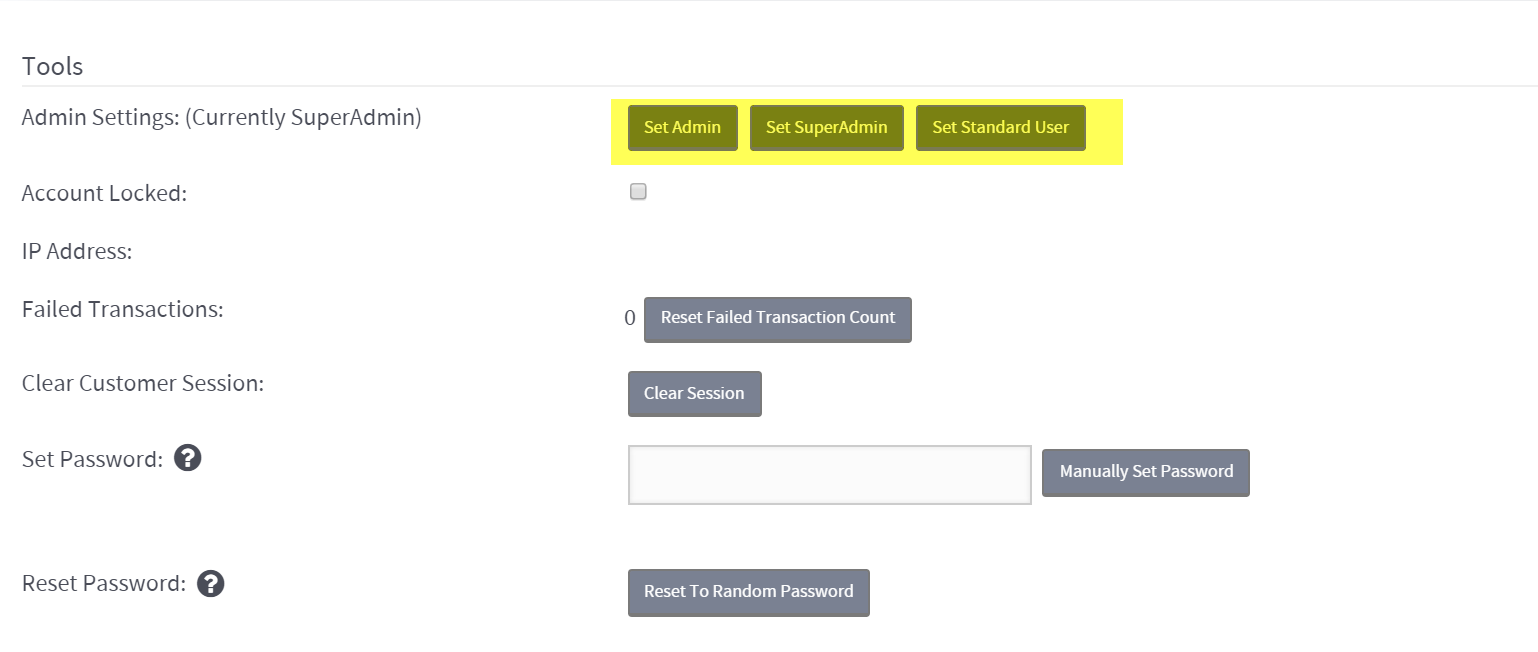Click the IP Address field label
Image resolution: width=1538 pixels, height=652 pixels.
[77, 250]
